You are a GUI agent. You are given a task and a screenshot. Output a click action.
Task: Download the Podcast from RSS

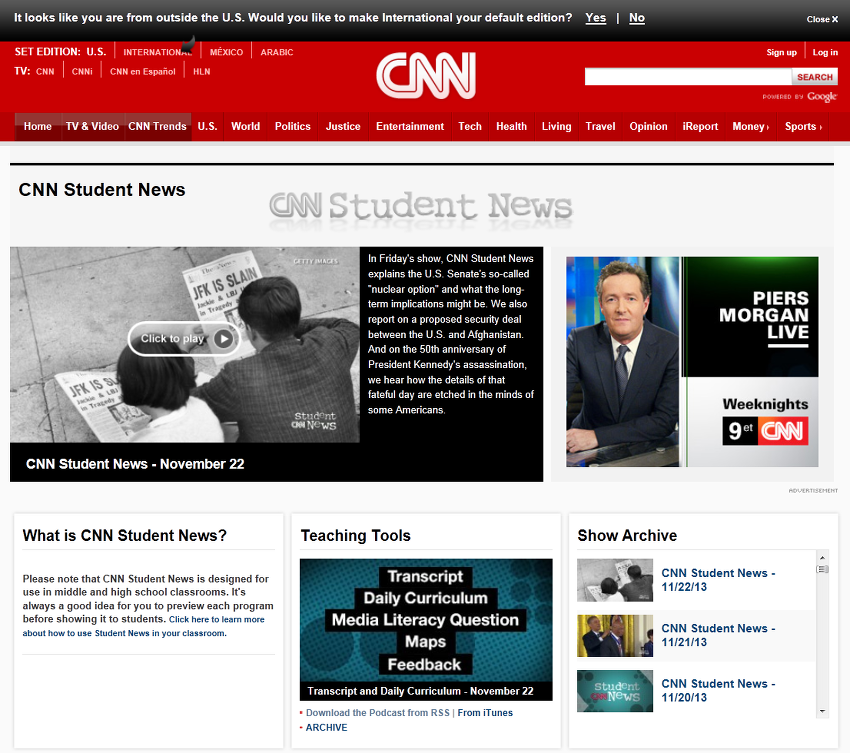(x=378, y=713)
